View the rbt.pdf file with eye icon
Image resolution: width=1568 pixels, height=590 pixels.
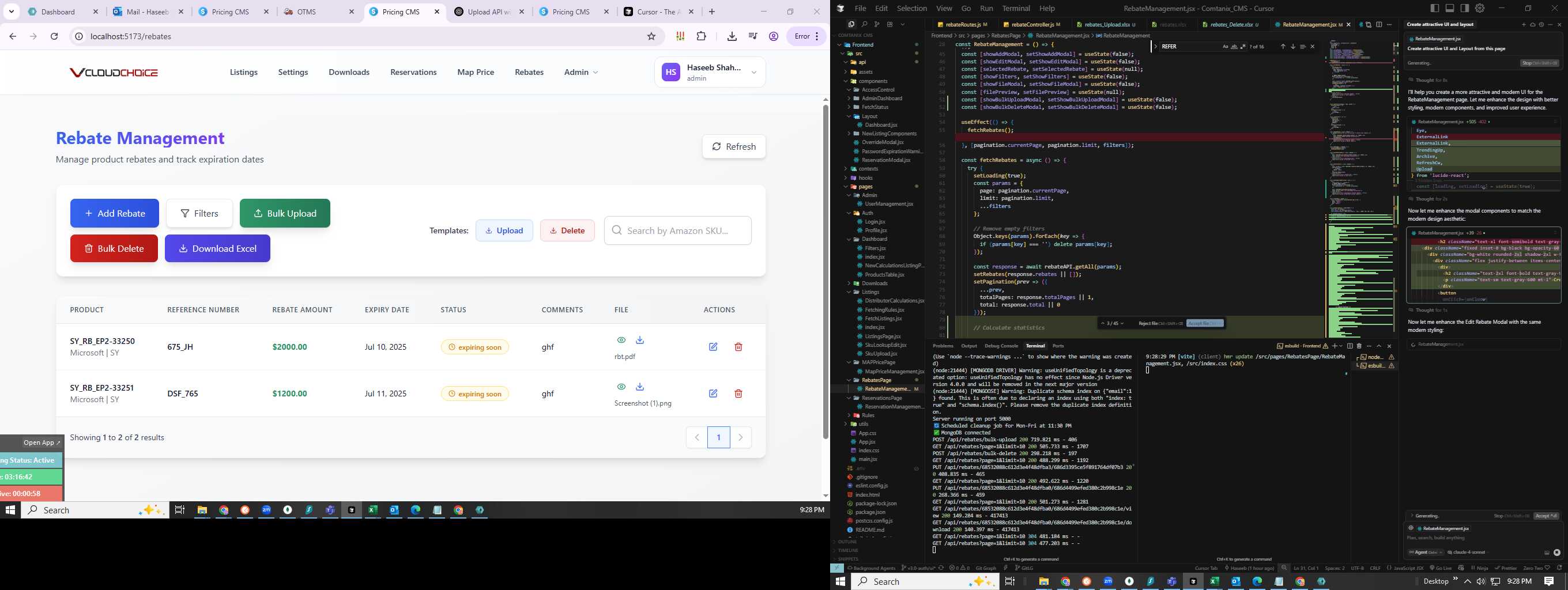coord(621,340)
